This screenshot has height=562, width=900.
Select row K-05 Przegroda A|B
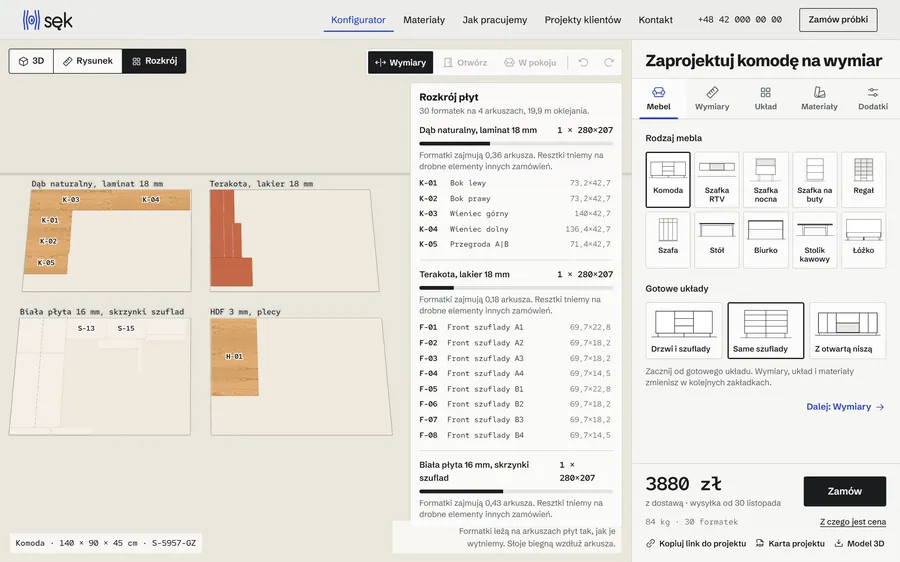pos(516,244)
